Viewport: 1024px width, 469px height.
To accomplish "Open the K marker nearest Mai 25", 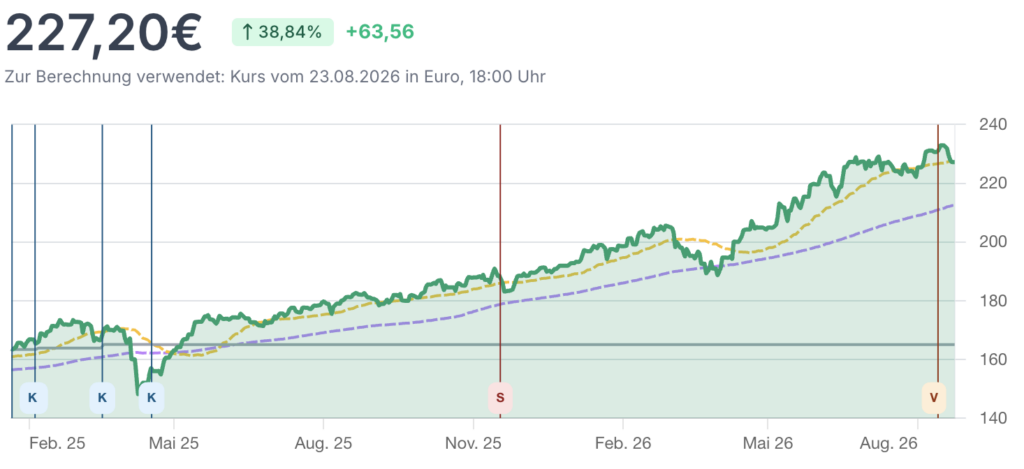I will [x=152, y=398].
